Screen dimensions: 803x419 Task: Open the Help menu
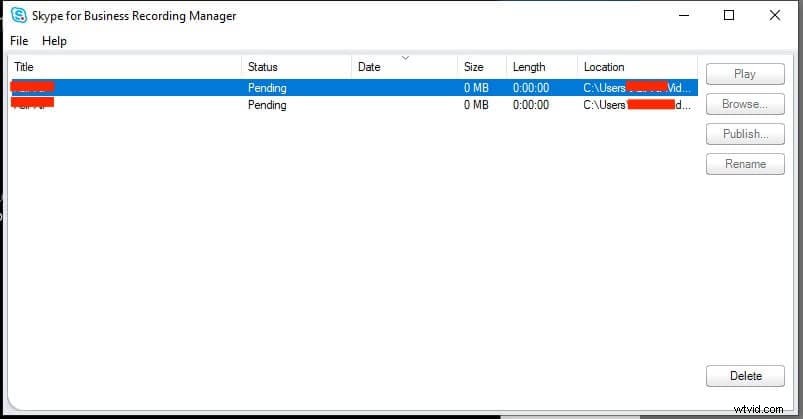point(54,41)
